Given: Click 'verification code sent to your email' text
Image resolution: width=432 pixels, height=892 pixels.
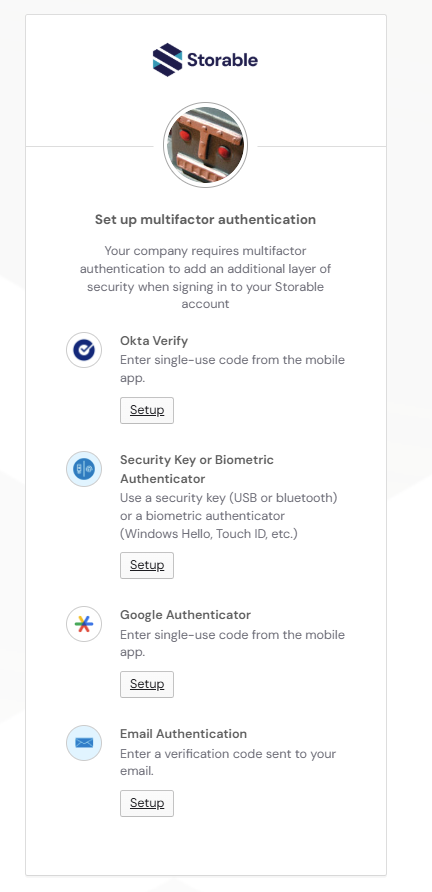Looking at the screenshot, I should click(x=228, y=762).
